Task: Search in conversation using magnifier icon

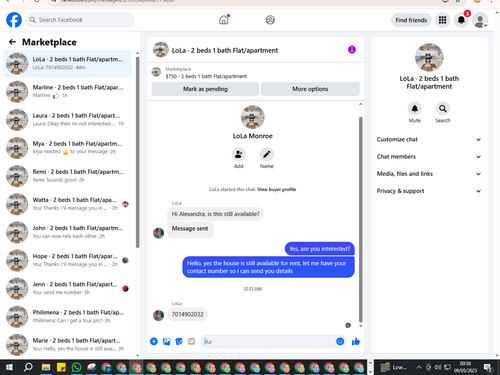Action: coord(443,109)
